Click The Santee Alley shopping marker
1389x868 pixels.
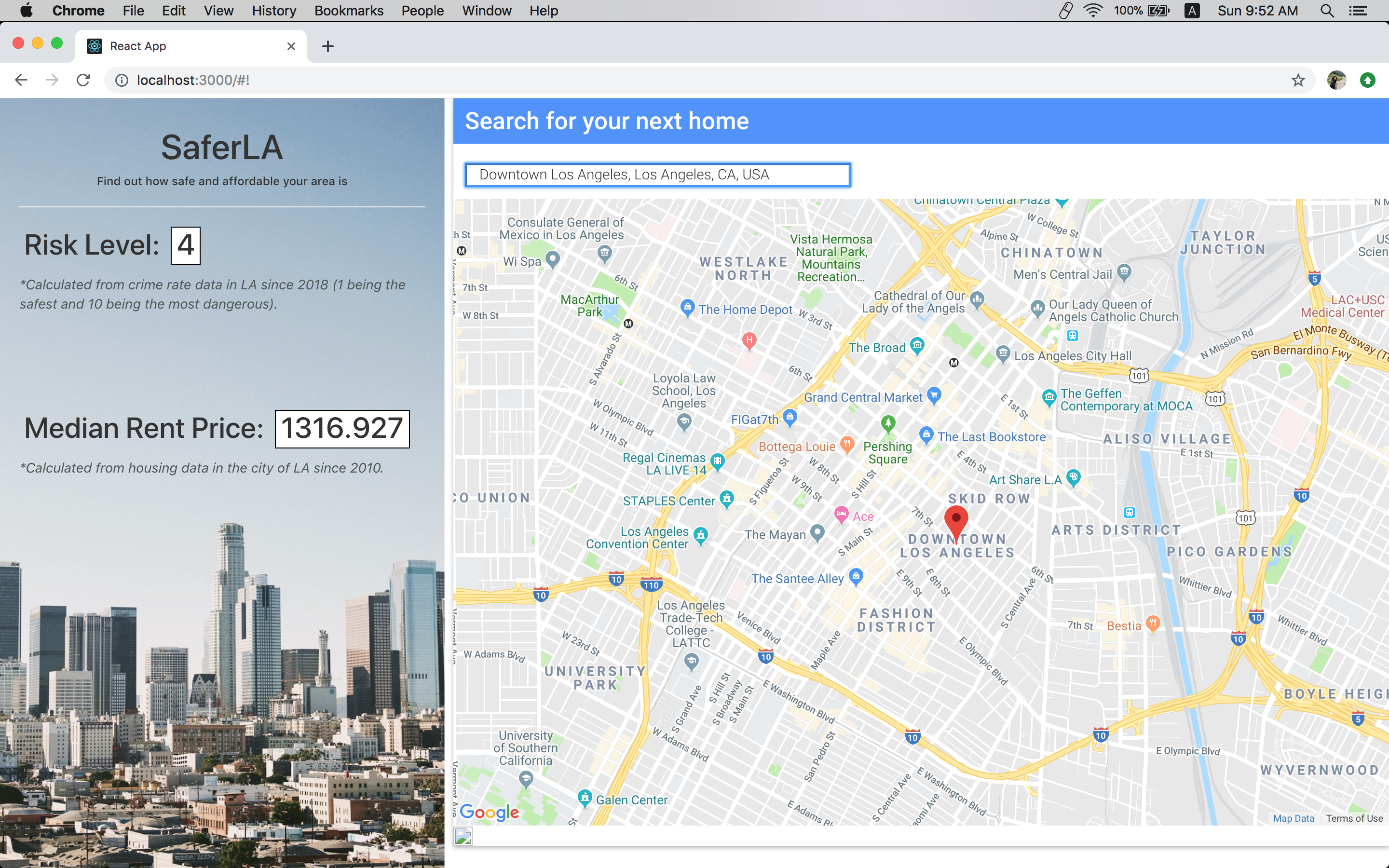[x=856, y=576]
